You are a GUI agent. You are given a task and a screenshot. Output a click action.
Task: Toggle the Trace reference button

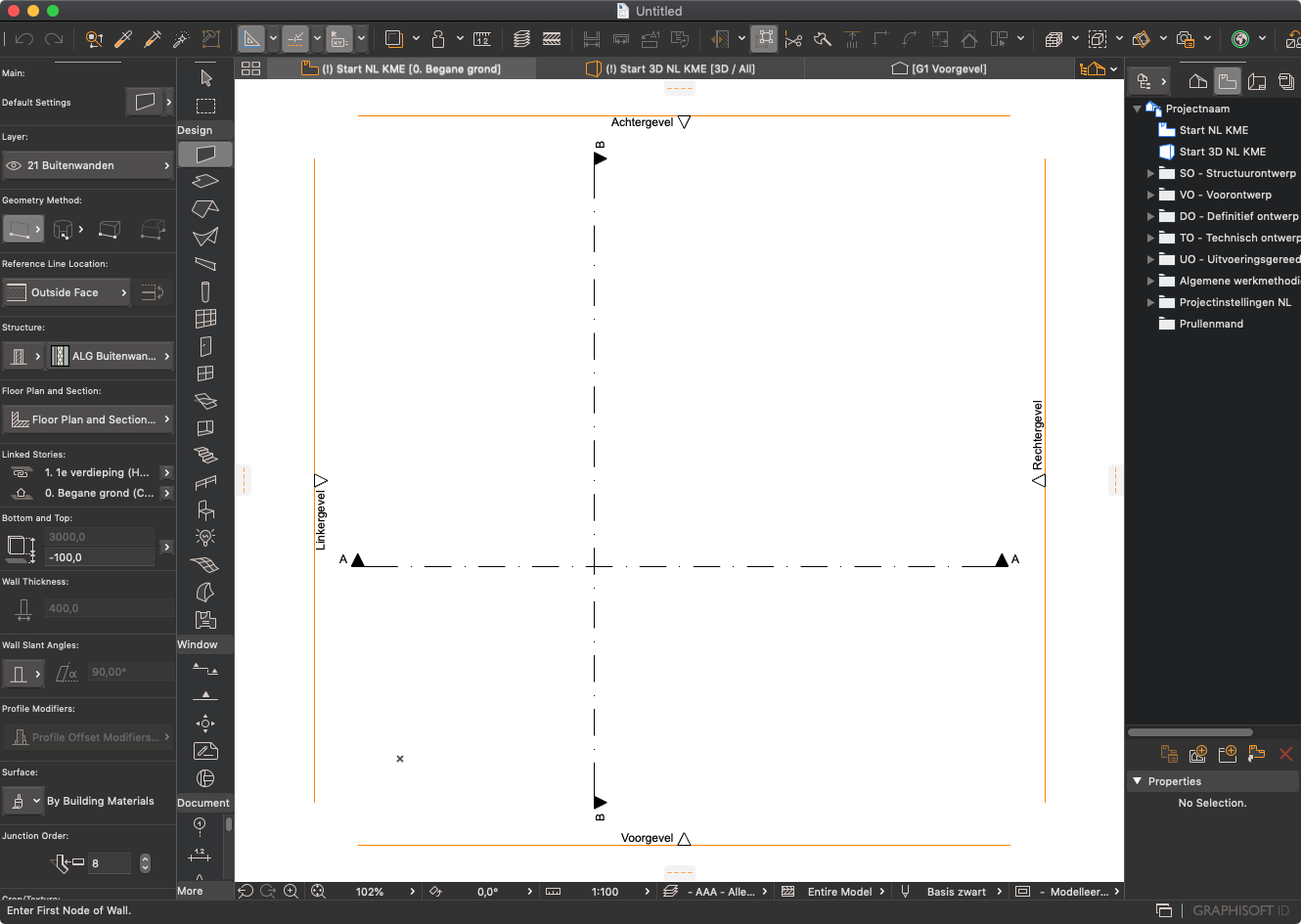tap(394, 39)
